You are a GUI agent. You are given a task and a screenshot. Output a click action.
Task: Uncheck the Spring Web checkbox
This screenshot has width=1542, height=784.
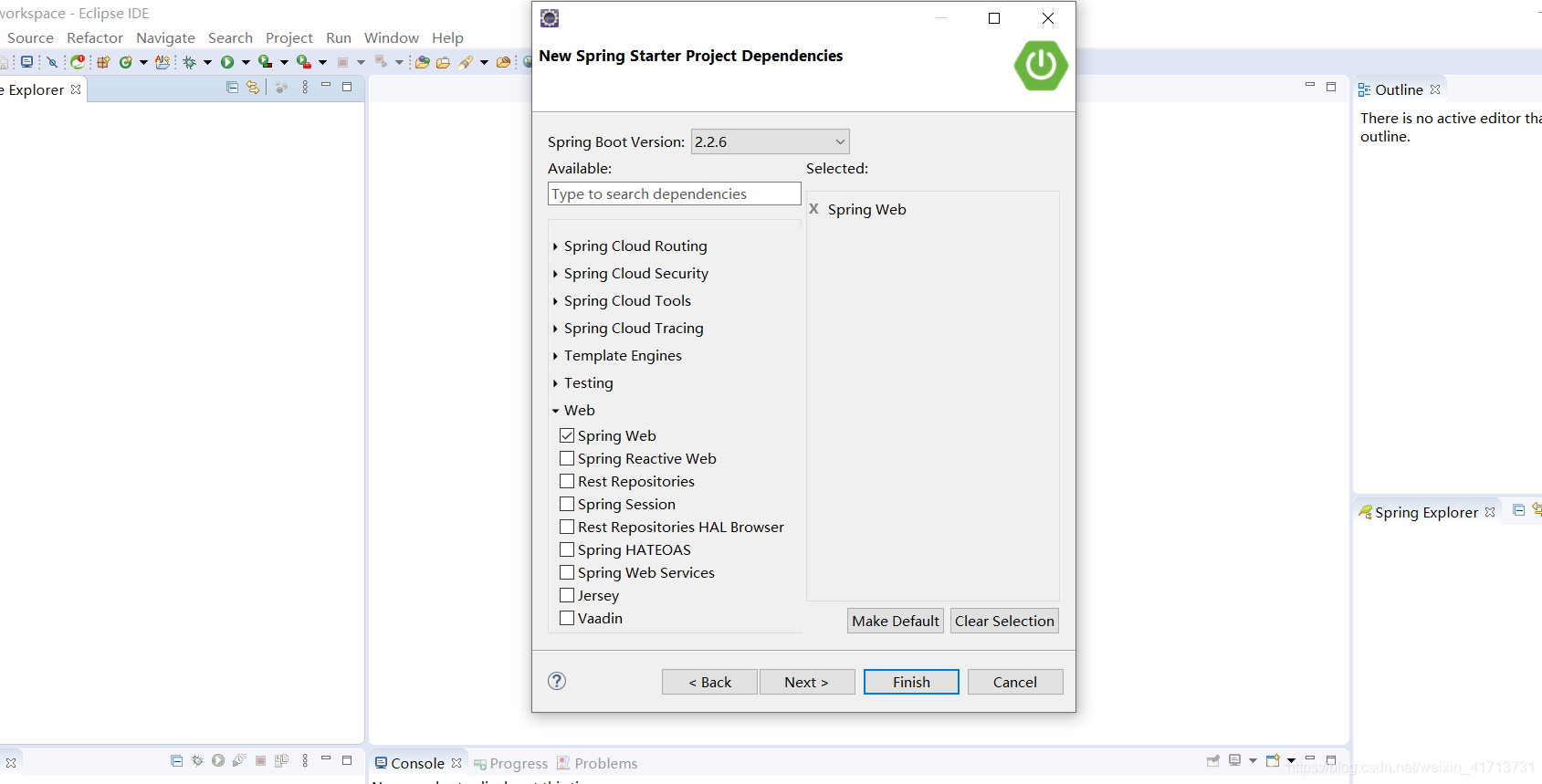(x=567, y=435)
